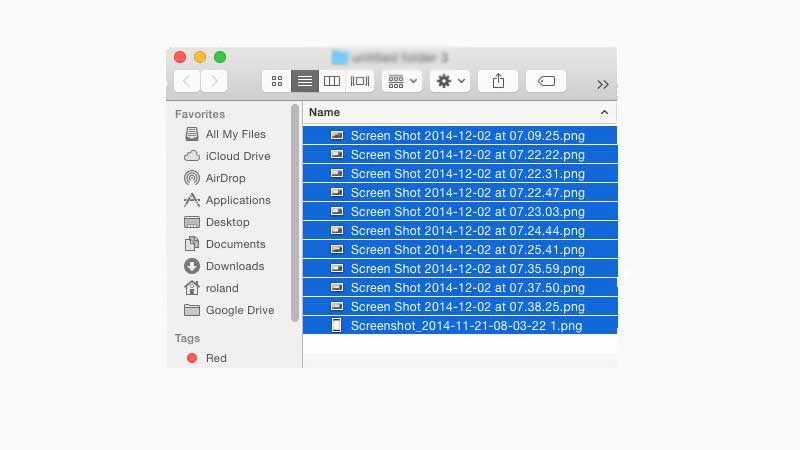Switch to icon view

[x=277, y=81]
